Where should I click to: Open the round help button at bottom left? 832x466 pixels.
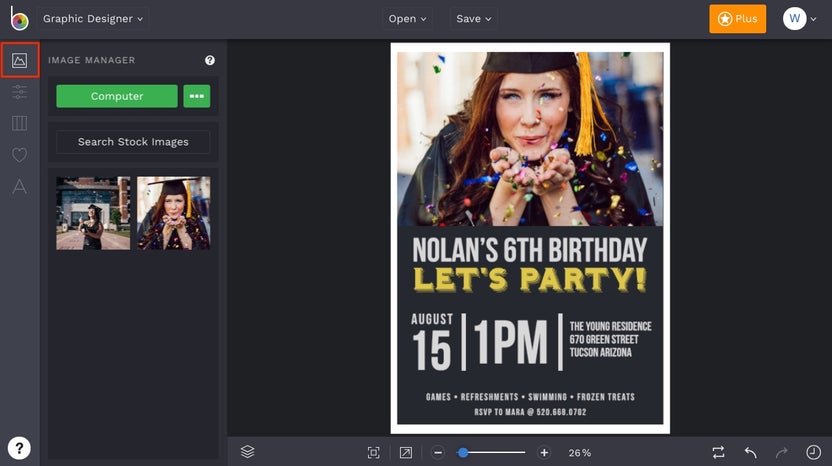point(19,448)
